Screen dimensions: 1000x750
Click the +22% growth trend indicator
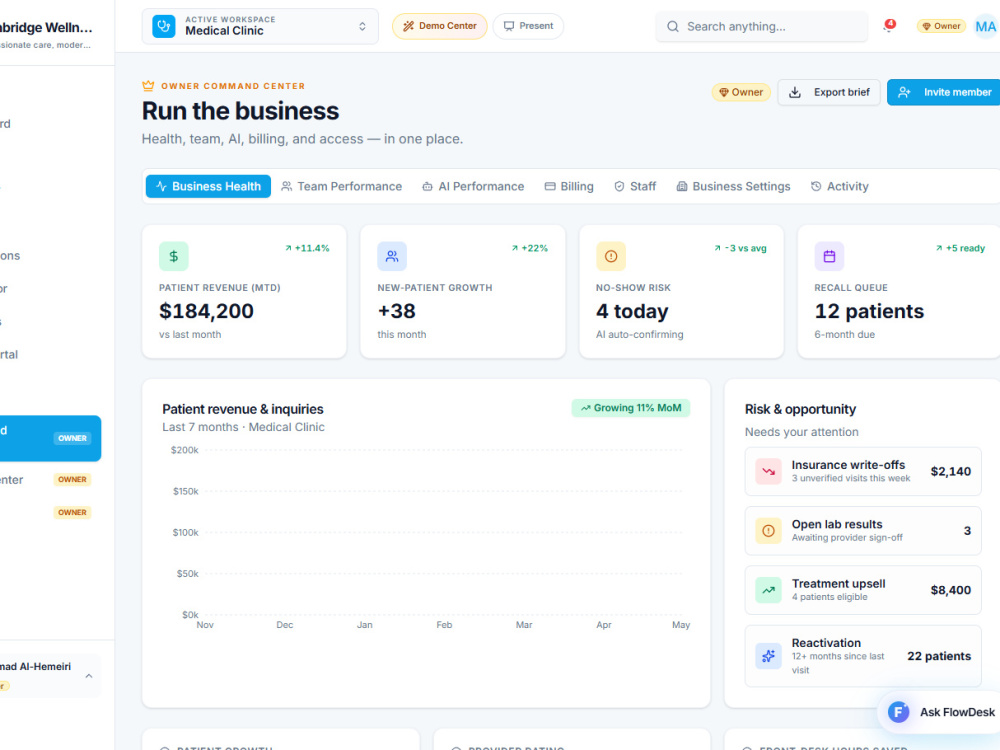tap(529, 248)
